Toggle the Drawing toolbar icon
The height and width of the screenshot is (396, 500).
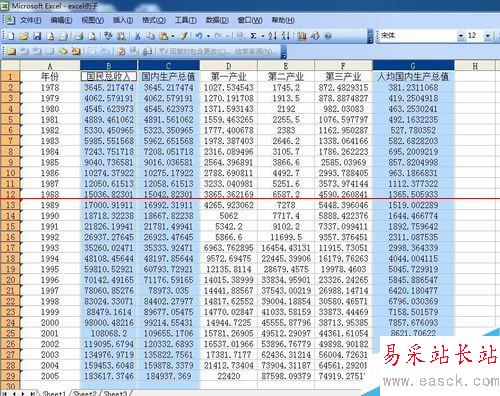(315, 36)
